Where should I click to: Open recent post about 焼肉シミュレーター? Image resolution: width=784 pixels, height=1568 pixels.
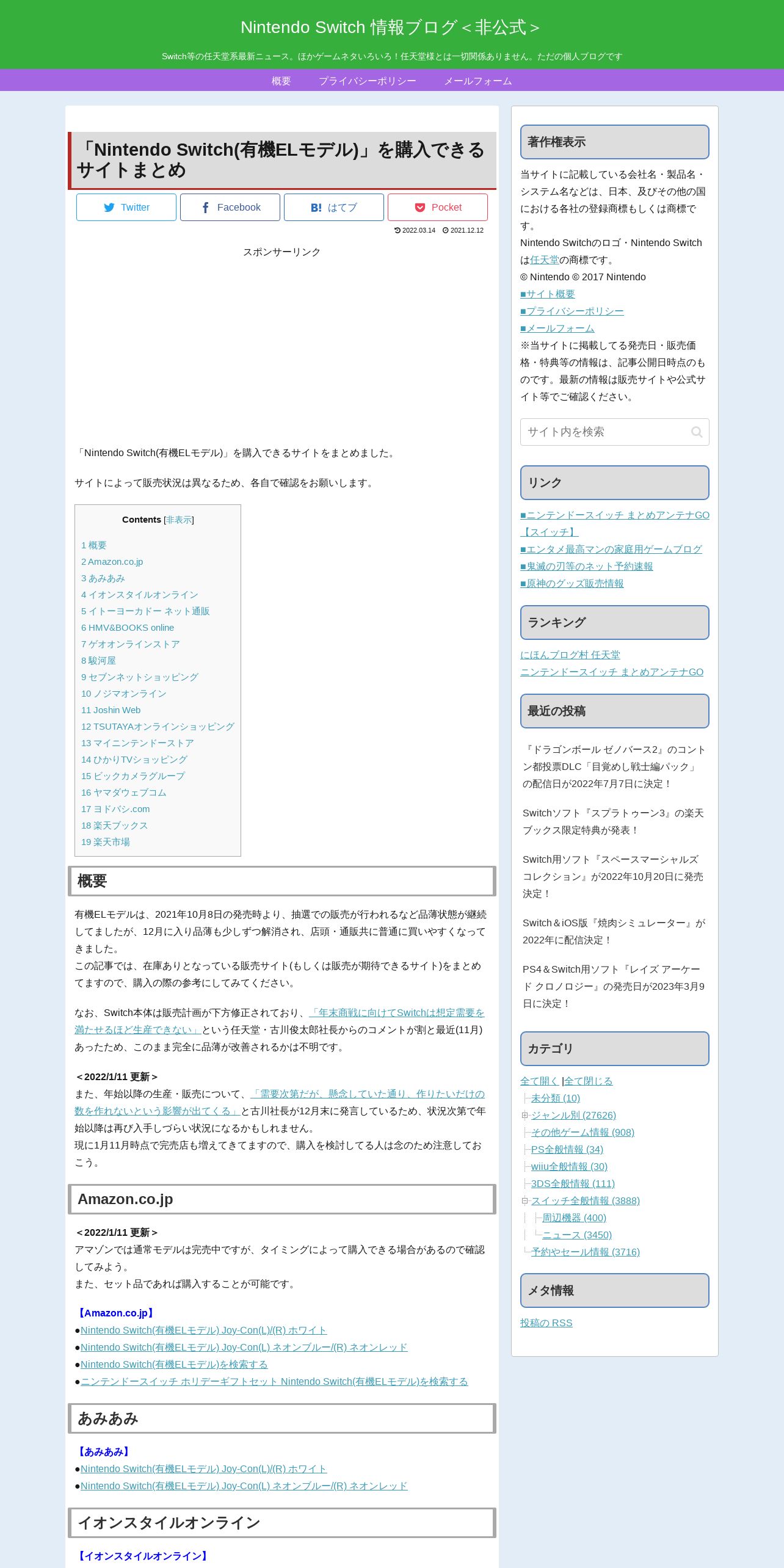pyautogui.click(x=614, y=932)
